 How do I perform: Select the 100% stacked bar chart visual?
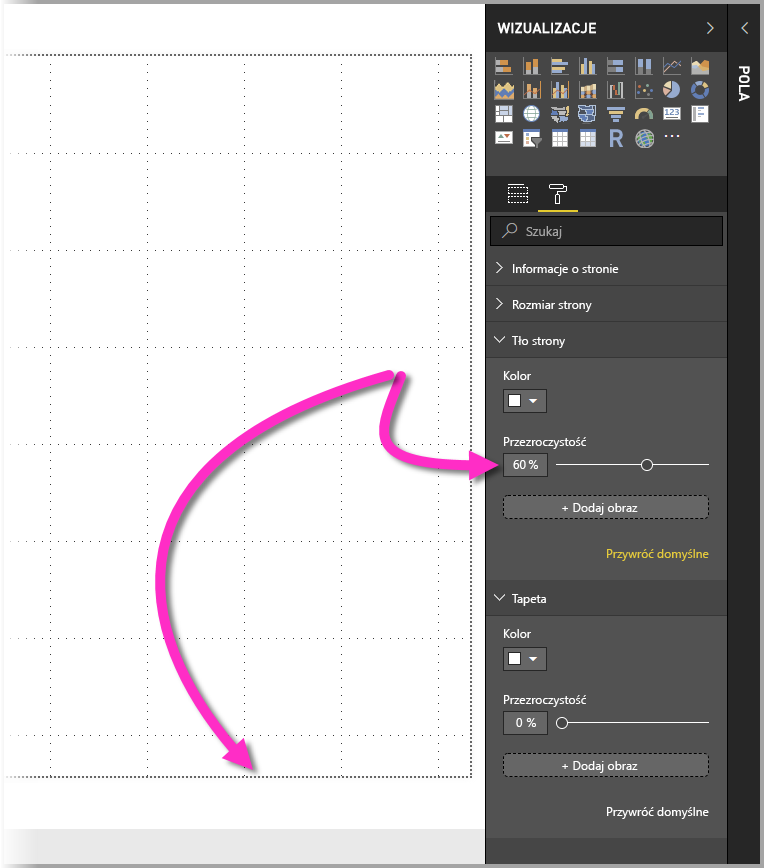pyautogui.click(x=616, y=66)
